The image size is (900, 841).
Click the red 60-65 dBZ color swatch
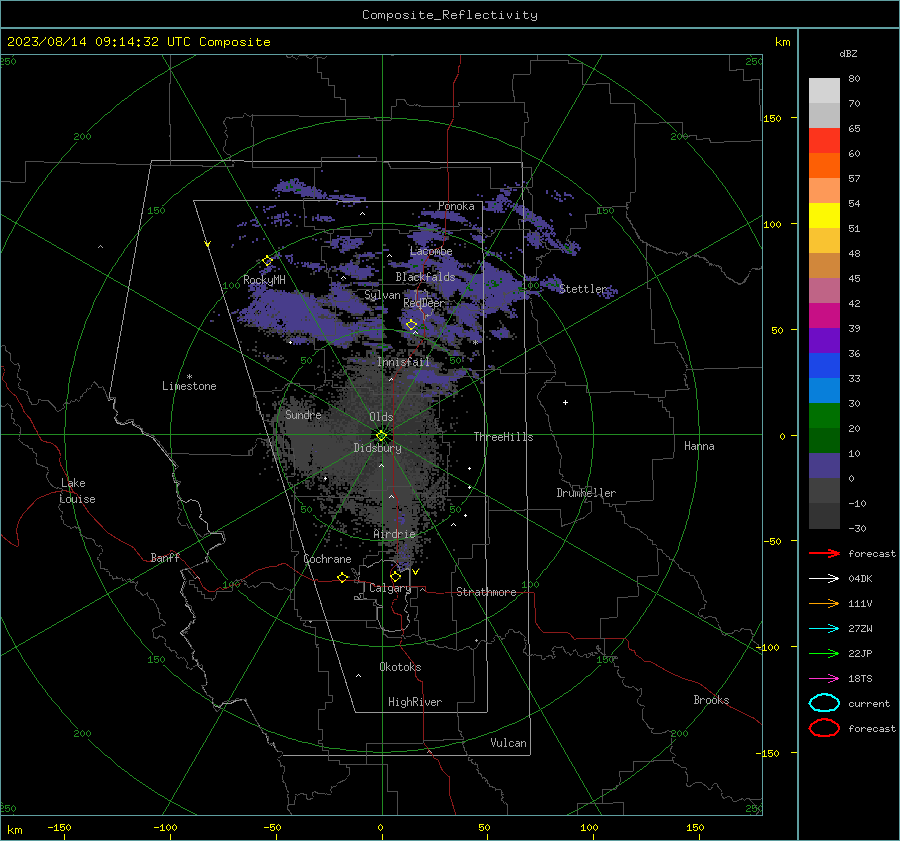[x=824, y=141]
